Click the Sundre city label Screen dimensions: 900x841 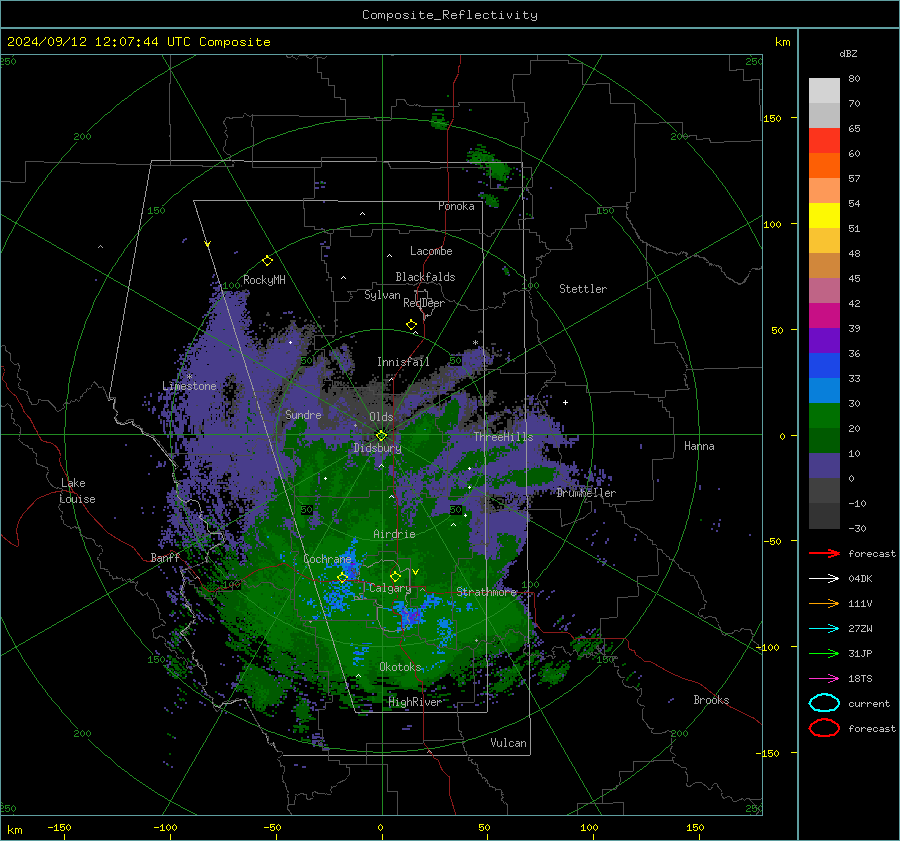click(303, 414)
